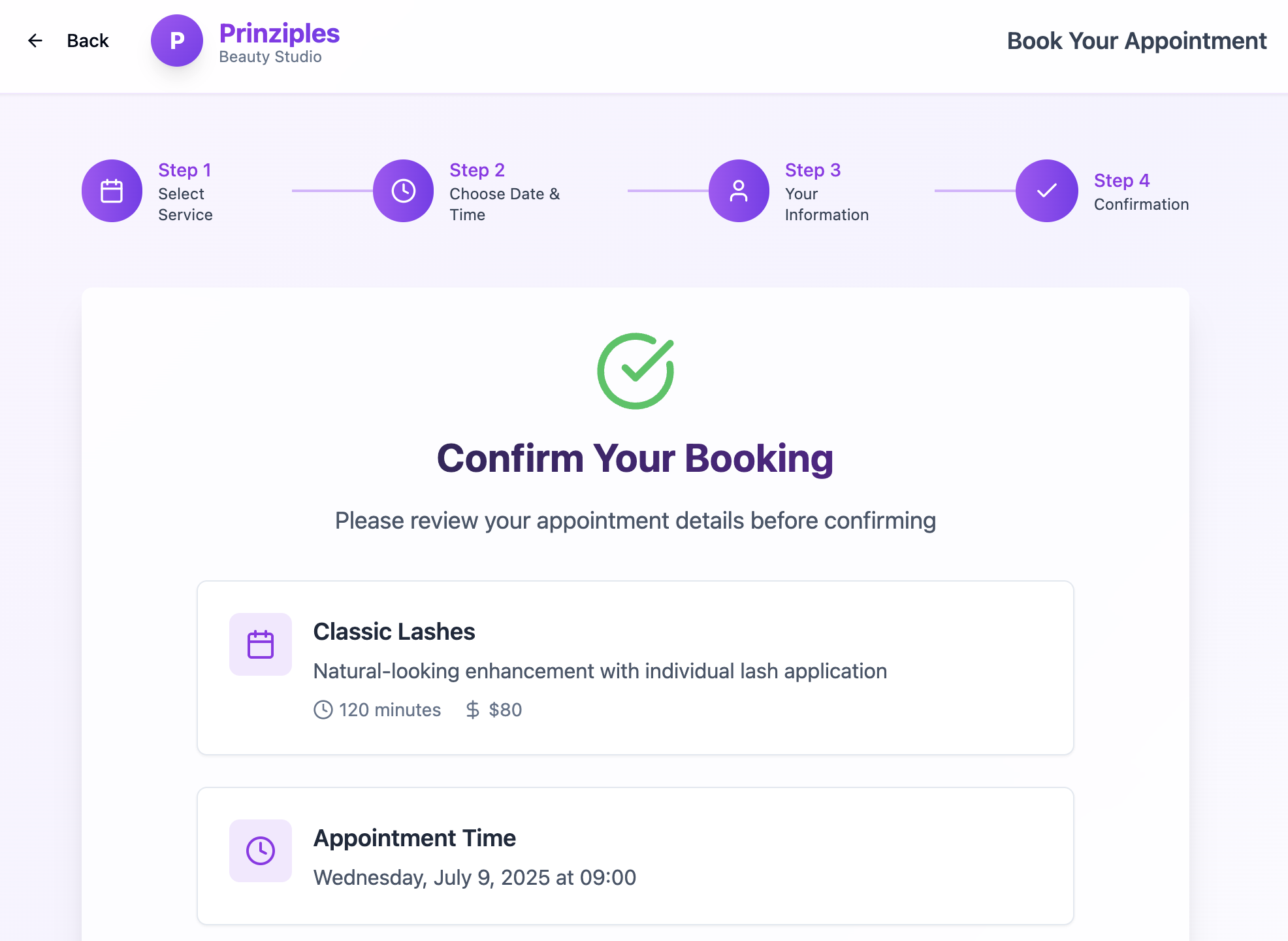
Task: Click the Step 3 person icon
Action: click(739, 191)
